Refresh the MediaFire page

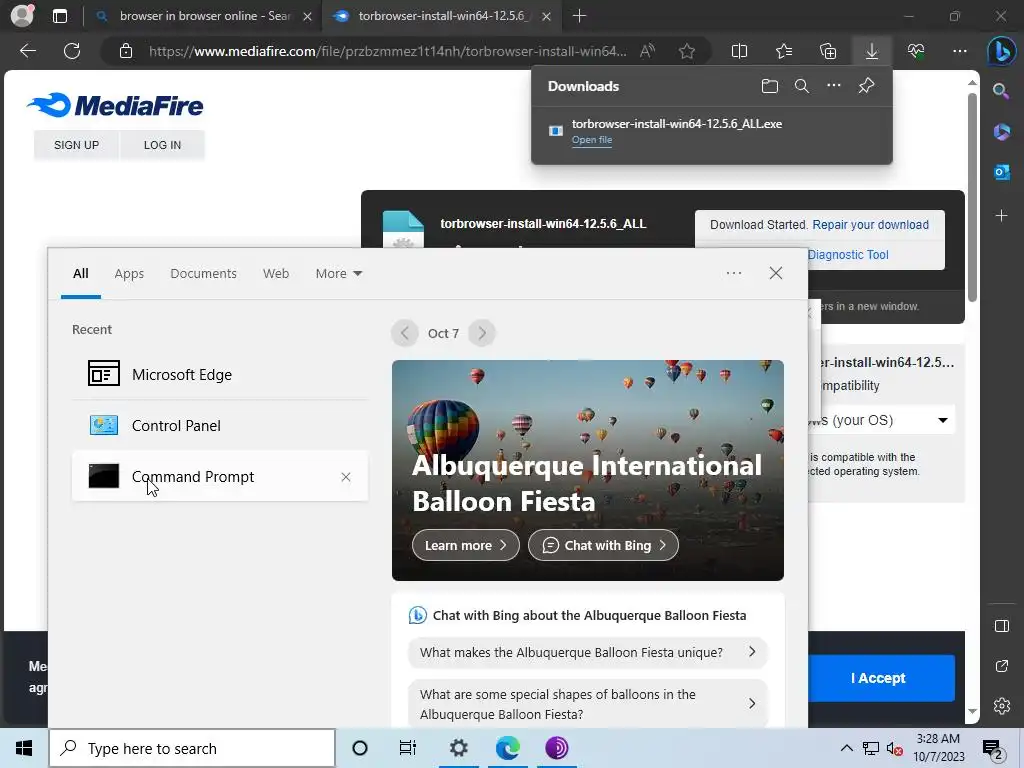tap(72, 51)
